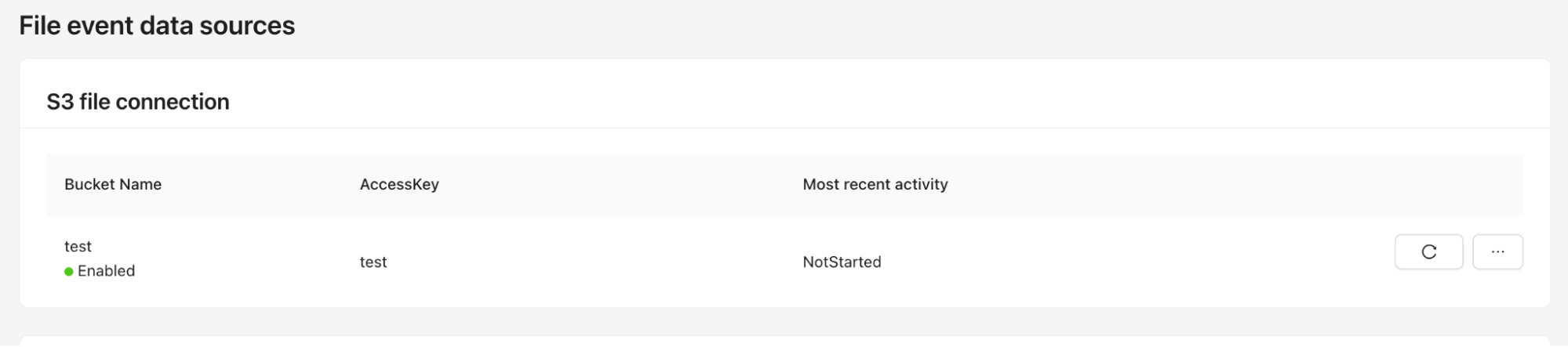Image resolution: width=1568 pixels, height=347 pixels.
Task: Click the AccessKey column header
Action: [399, 185]
